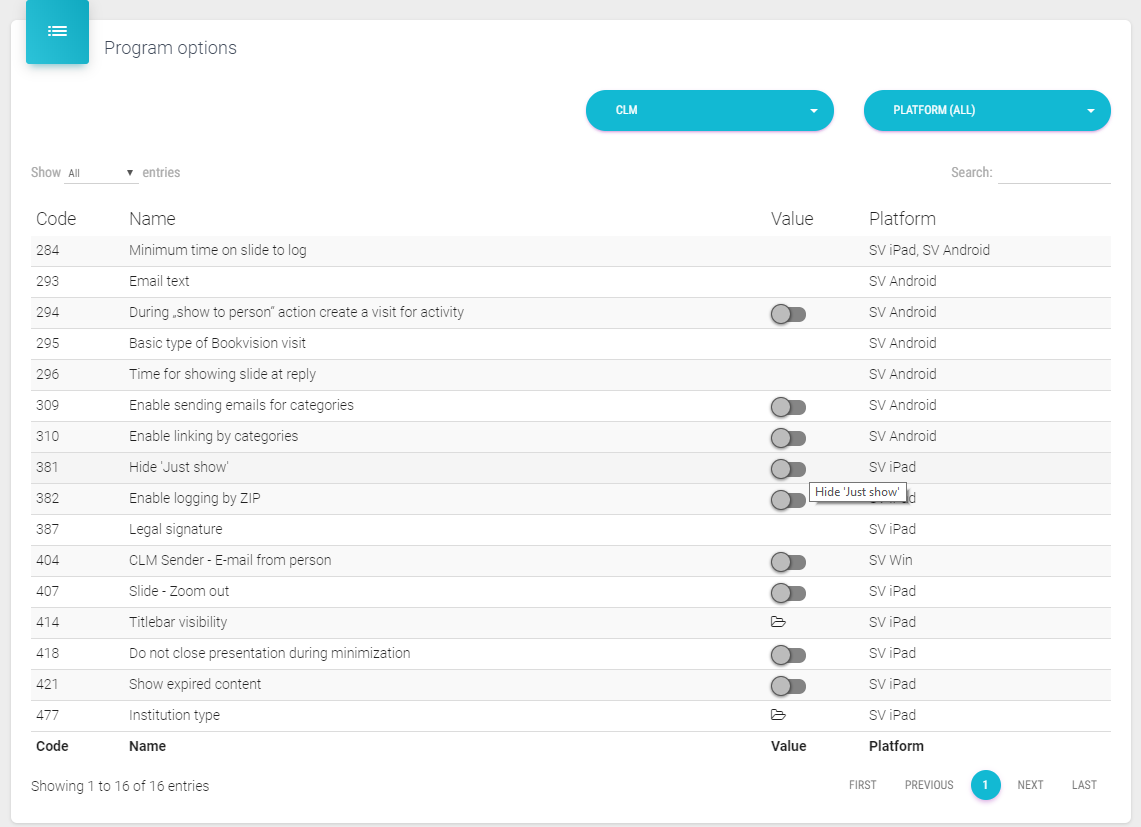Viewport: 1141px width, 827px height.
Task: Expand the CLM dropdown
Action: tap(709, 110)
